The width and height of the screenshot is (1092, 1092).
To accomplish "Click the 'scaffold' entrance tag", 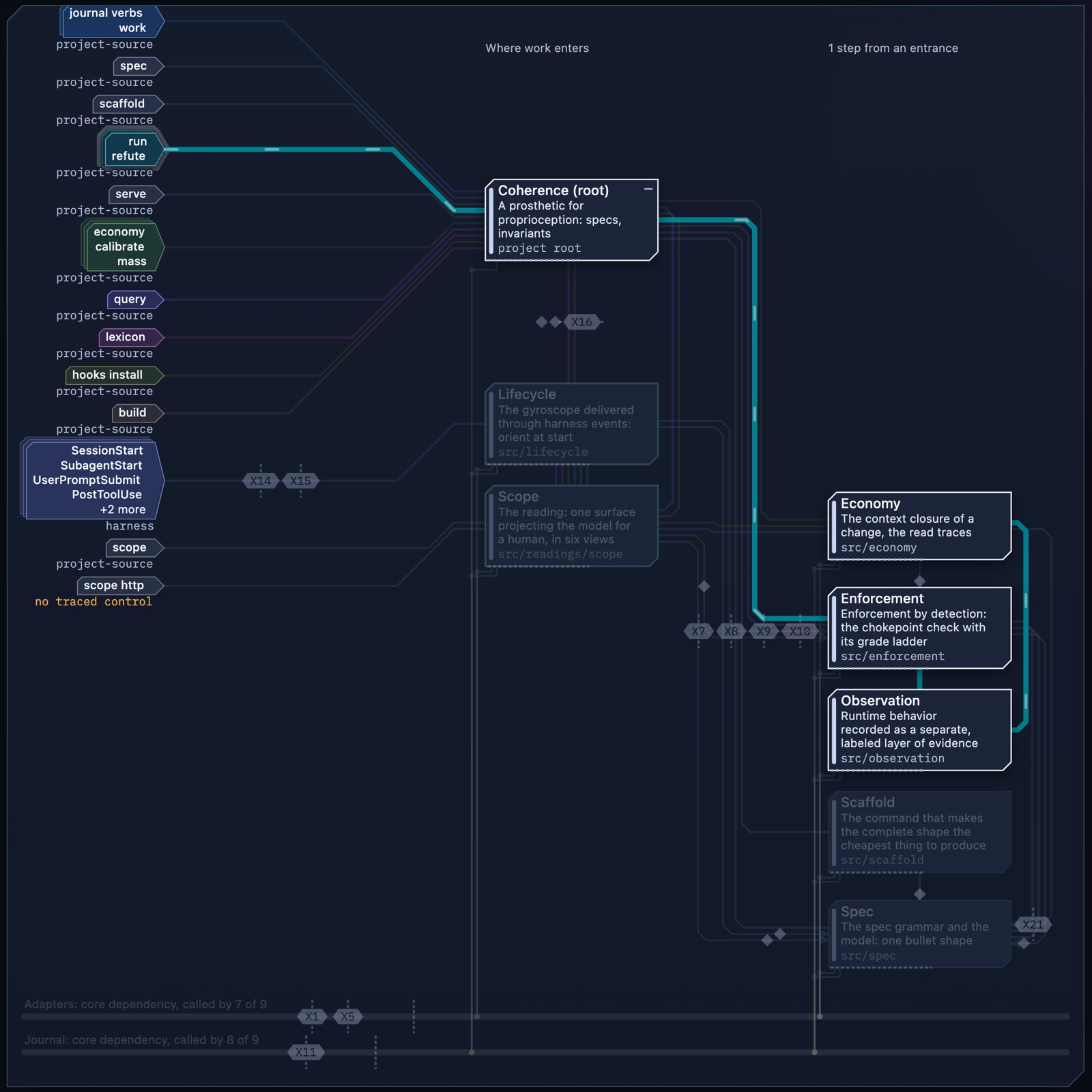I will click(x=128, y=104).
